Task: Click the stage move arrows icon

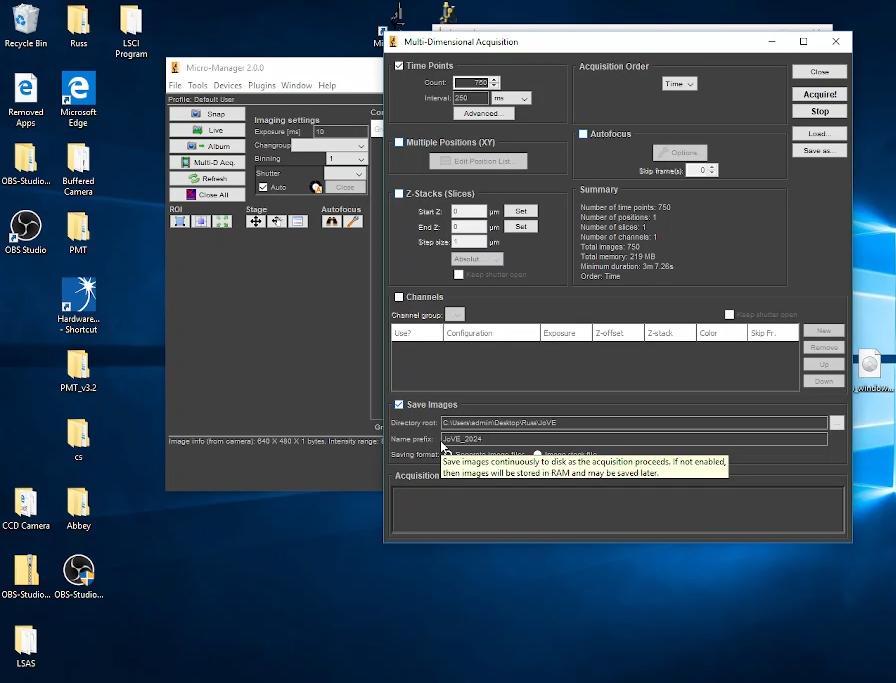Action: [x=256, y=222]
